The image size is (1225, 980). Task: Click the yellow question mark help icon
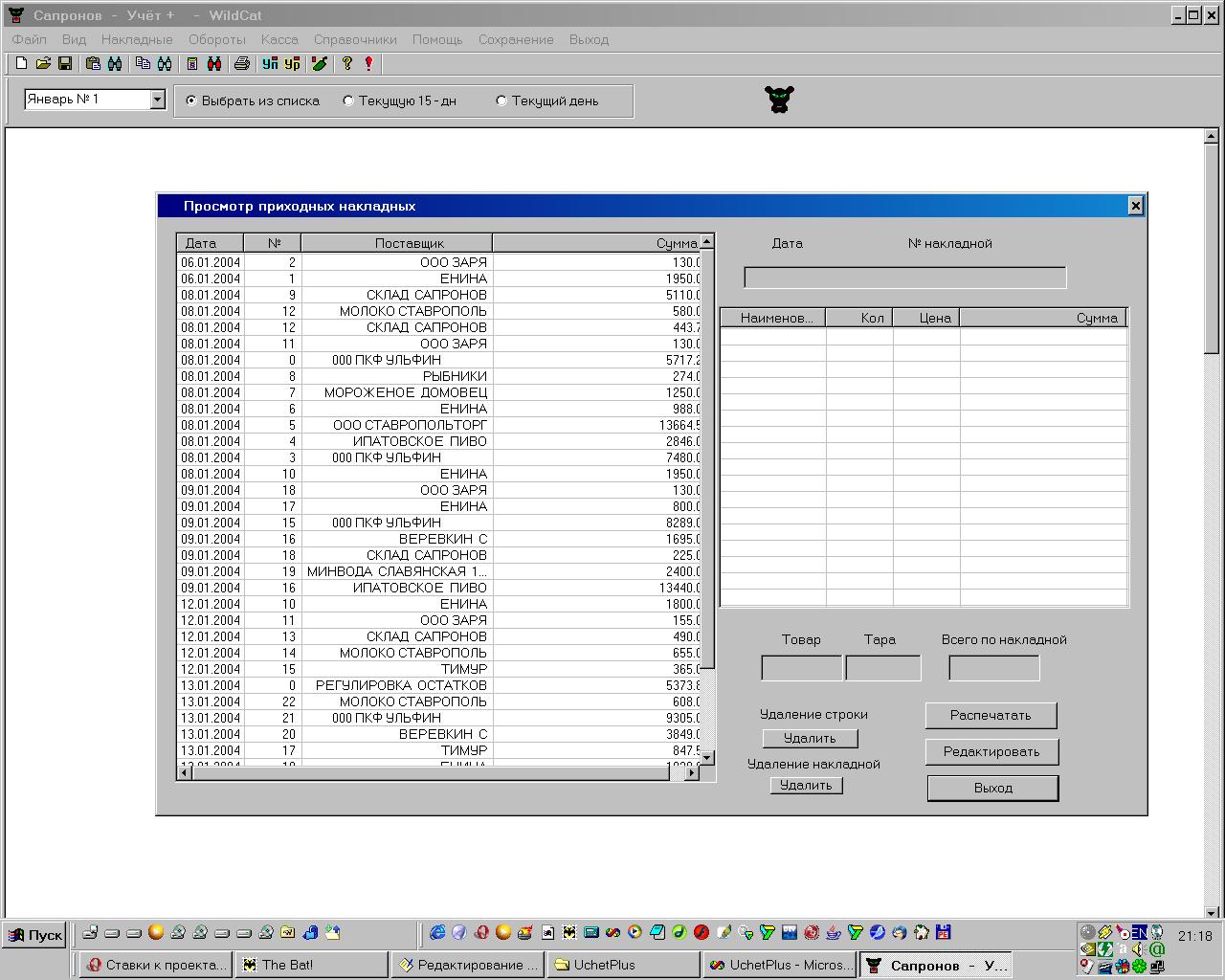pyautogui.click(x=347, y=63)
